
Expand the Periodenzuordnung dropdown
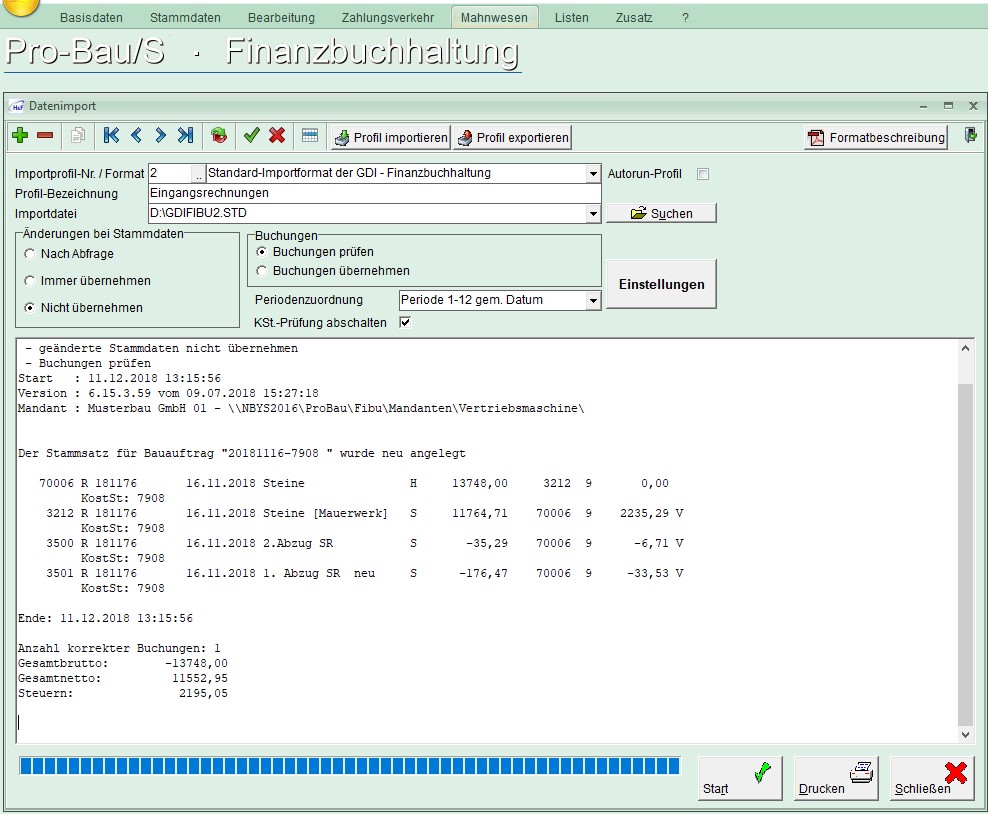(593, 301)
